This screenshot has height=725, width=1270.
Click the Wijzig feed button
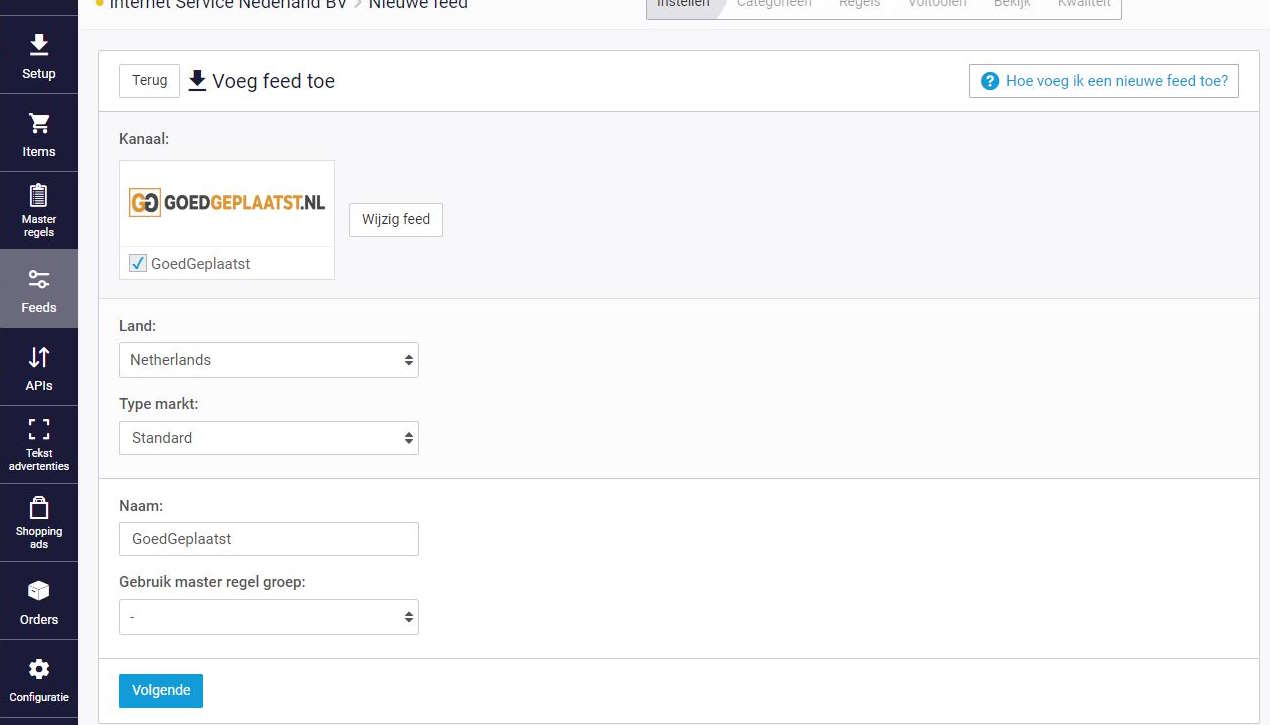[396, 220]
